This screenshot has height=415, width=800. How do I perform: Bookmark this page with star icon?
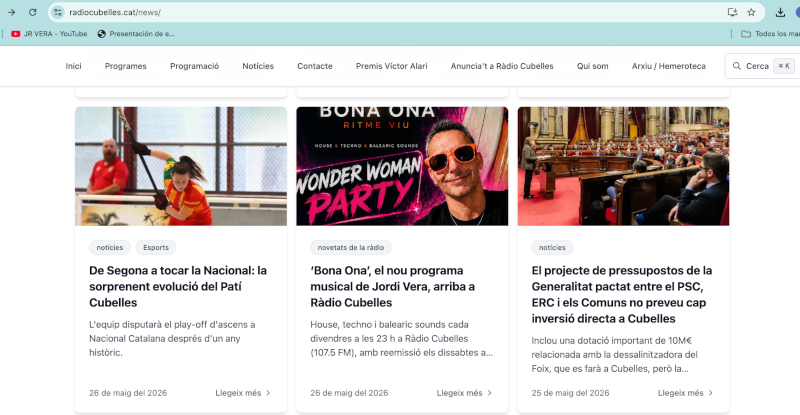(751, 12)
